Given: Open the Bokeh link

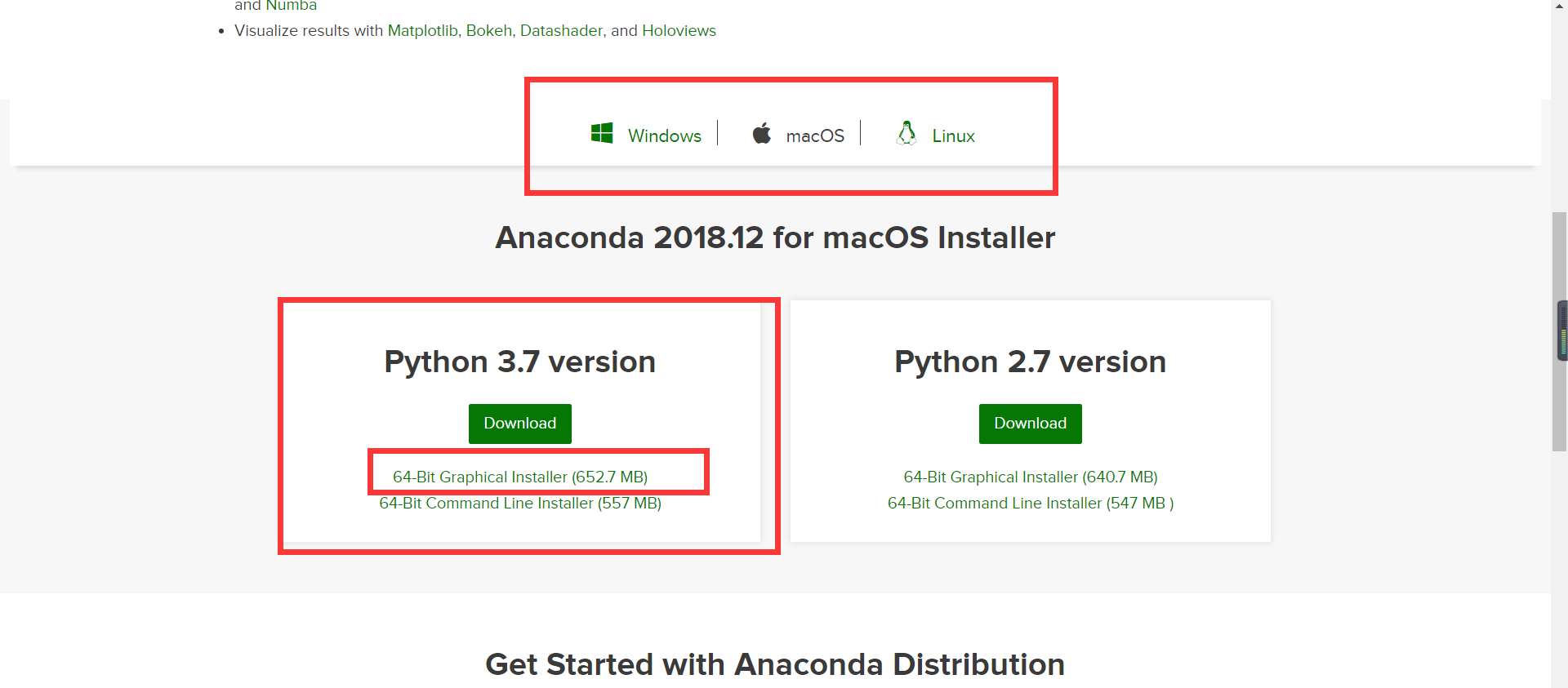Looking at the screenshot, I should (x=488, y=30).
